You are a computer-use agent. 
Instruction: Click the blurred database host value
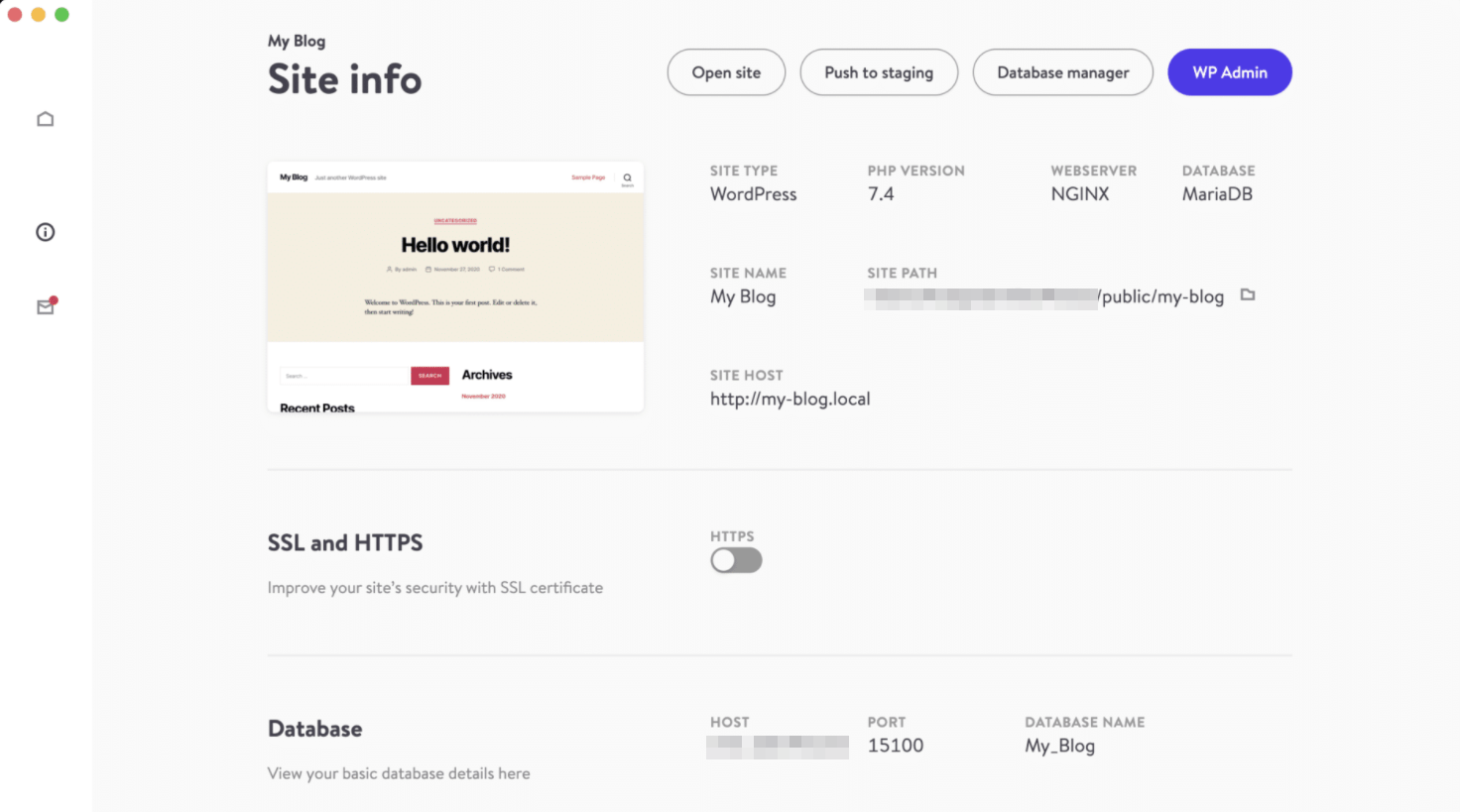[x=778, y=747]
